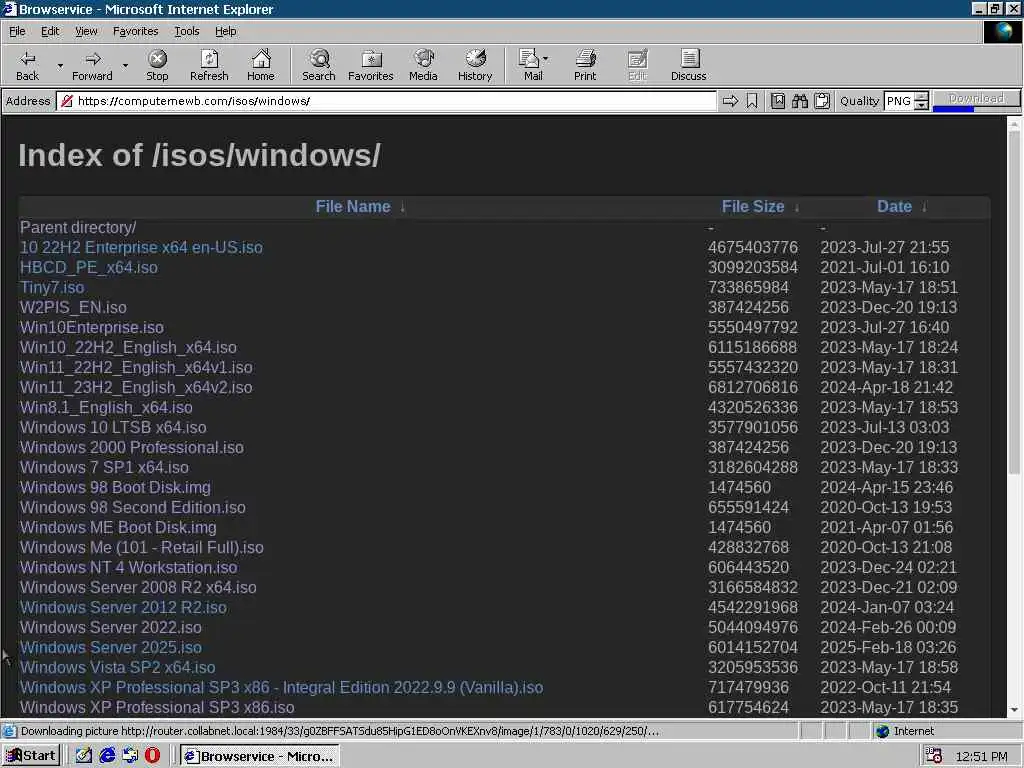Stop page loading with Stop icon
This screenshot has height=768, width=1024.
click(157, 59)
